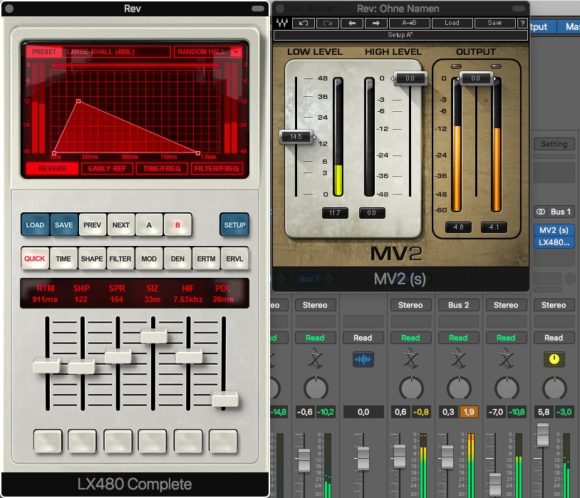Click the pill button in Rev window title bar
The image size is (580, 498).
(x=257, y=8)
